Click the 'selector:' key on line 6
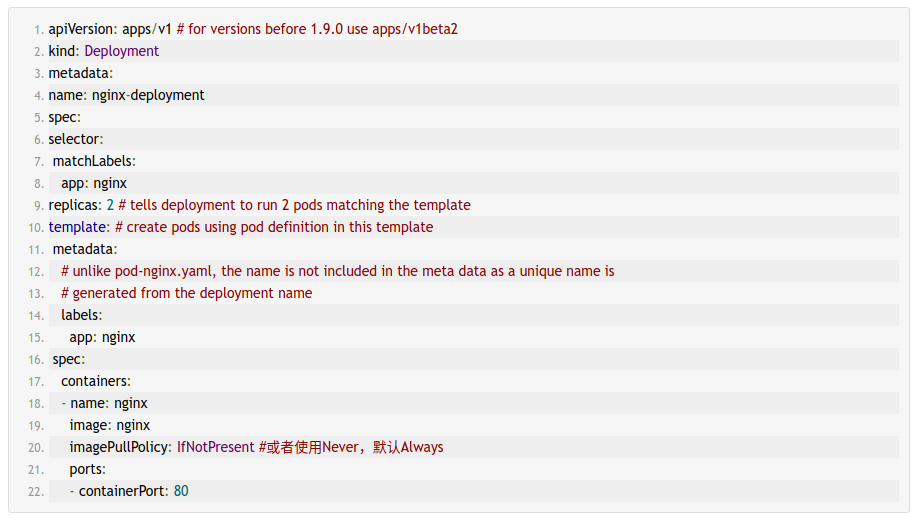The image size is (919, 520). point(76,139)
